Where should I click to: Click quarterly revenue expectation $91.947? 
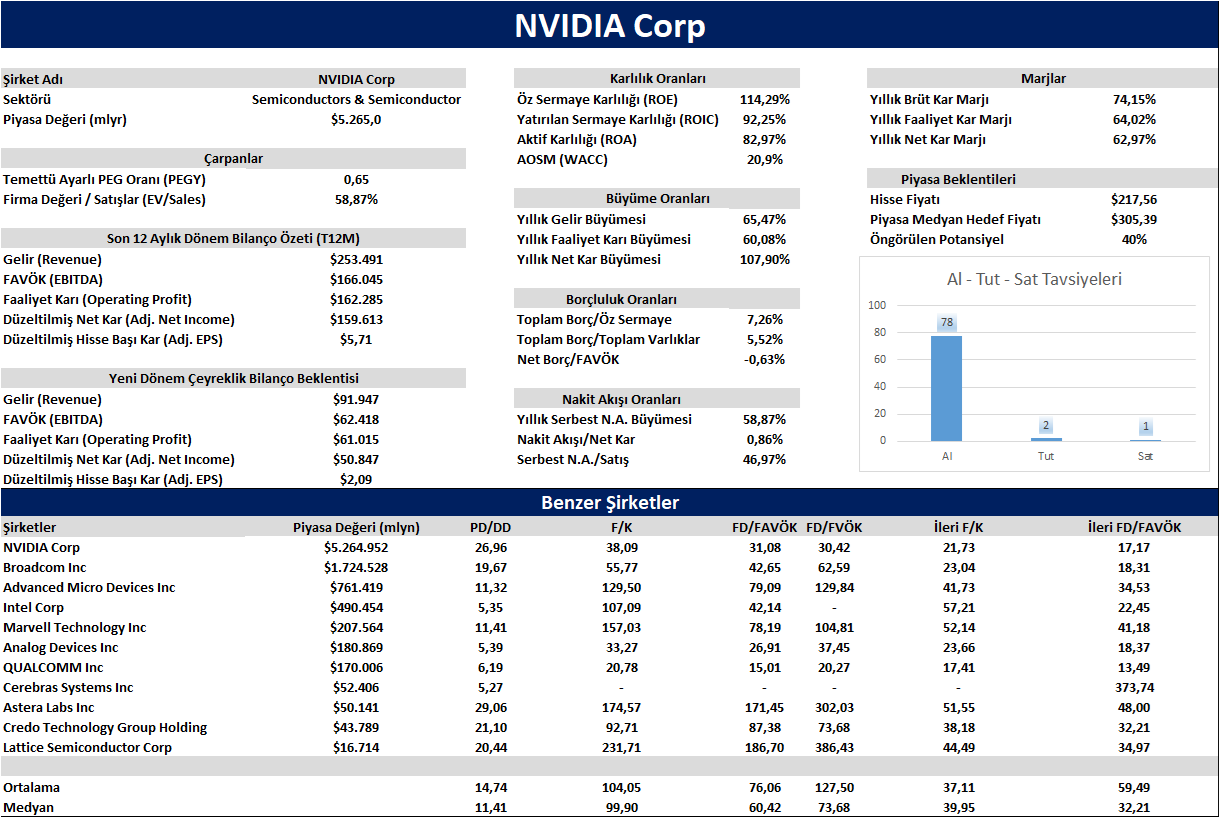coord(356,399)
